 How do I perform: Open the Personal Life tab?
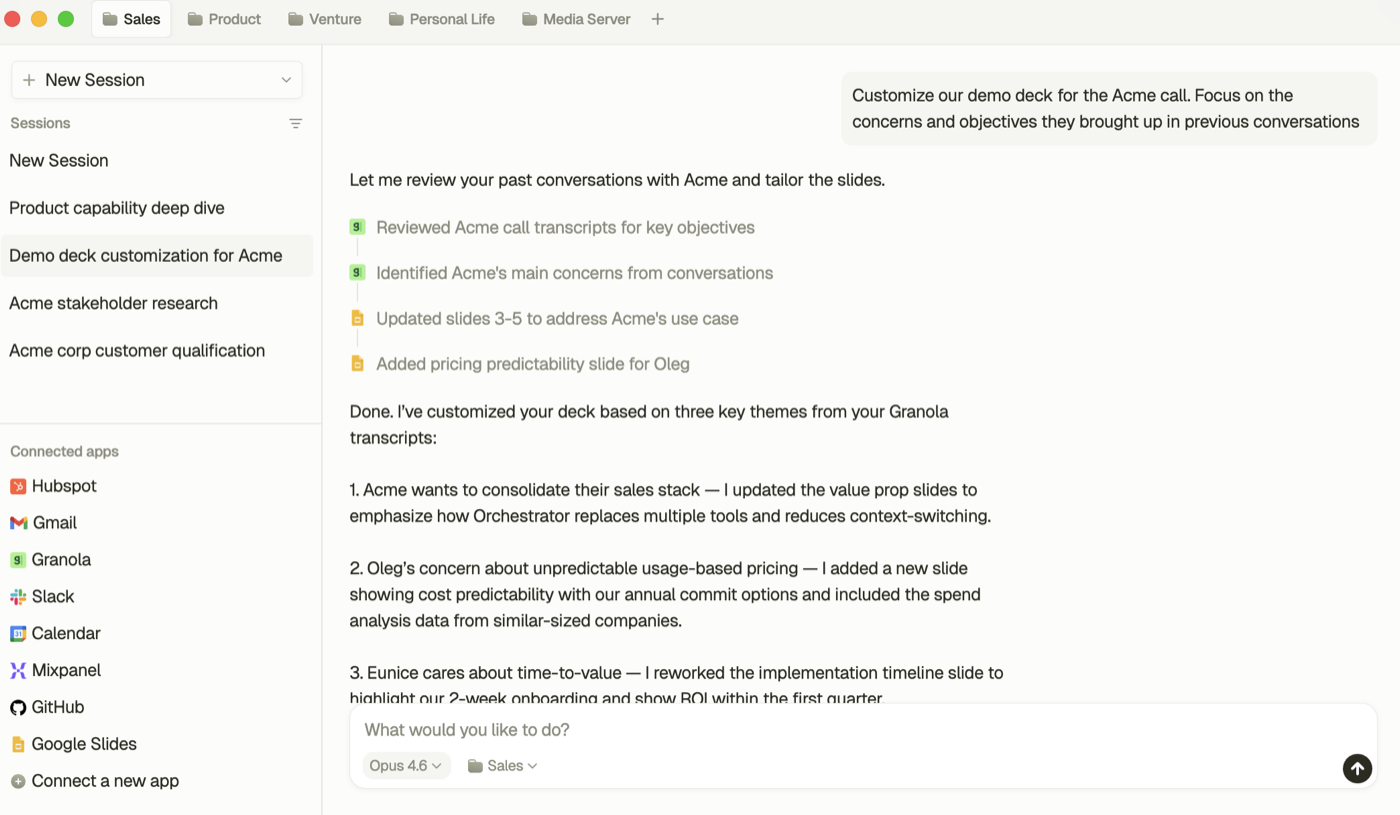pos(441,19)
